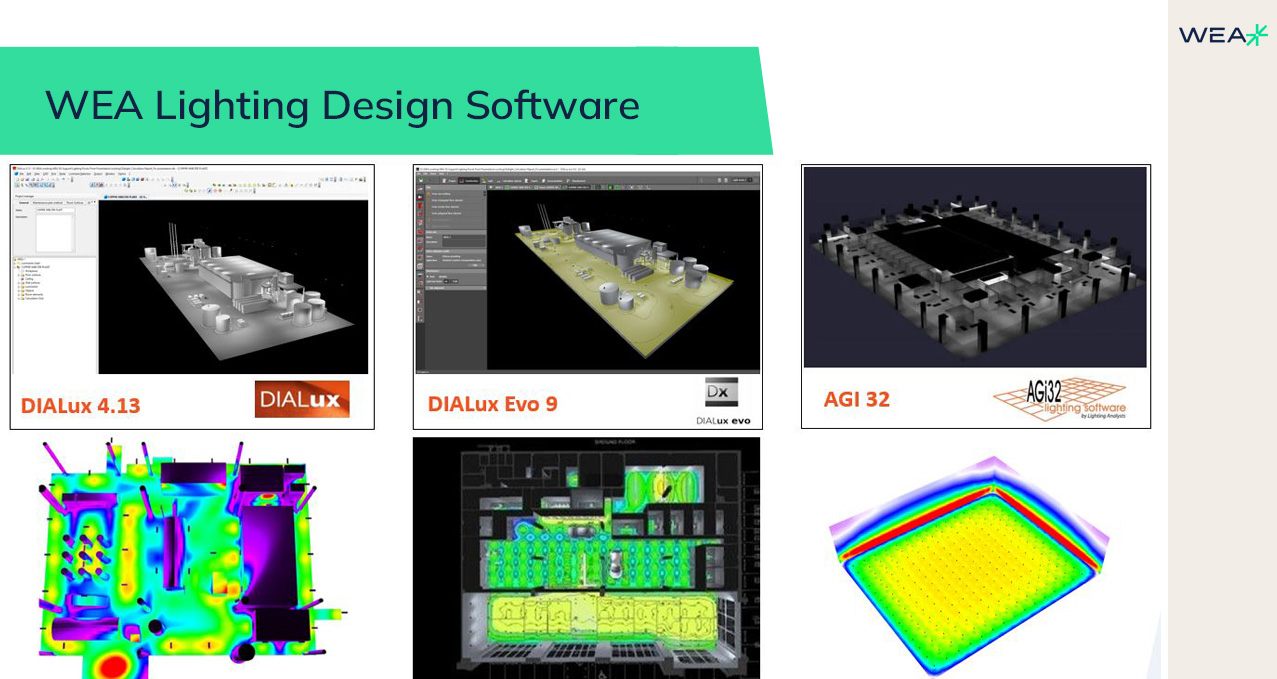Select the Construction mode tab in DIALux evo
The image size is (1277, 679).
point(468,180)
